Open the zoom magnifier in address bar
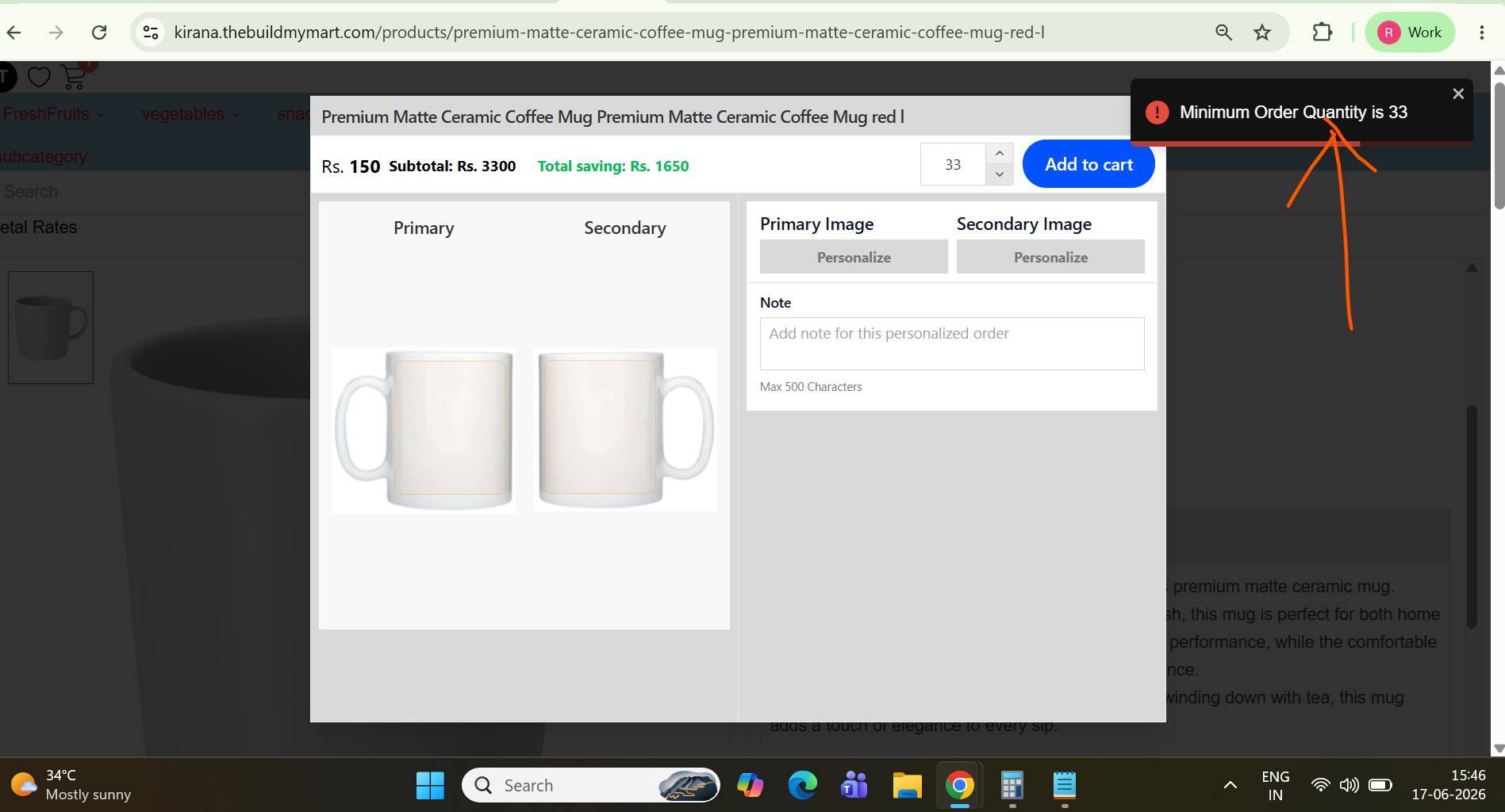Image resolution: width=1505 pixels, height=812 pixels. (1223, 33)
